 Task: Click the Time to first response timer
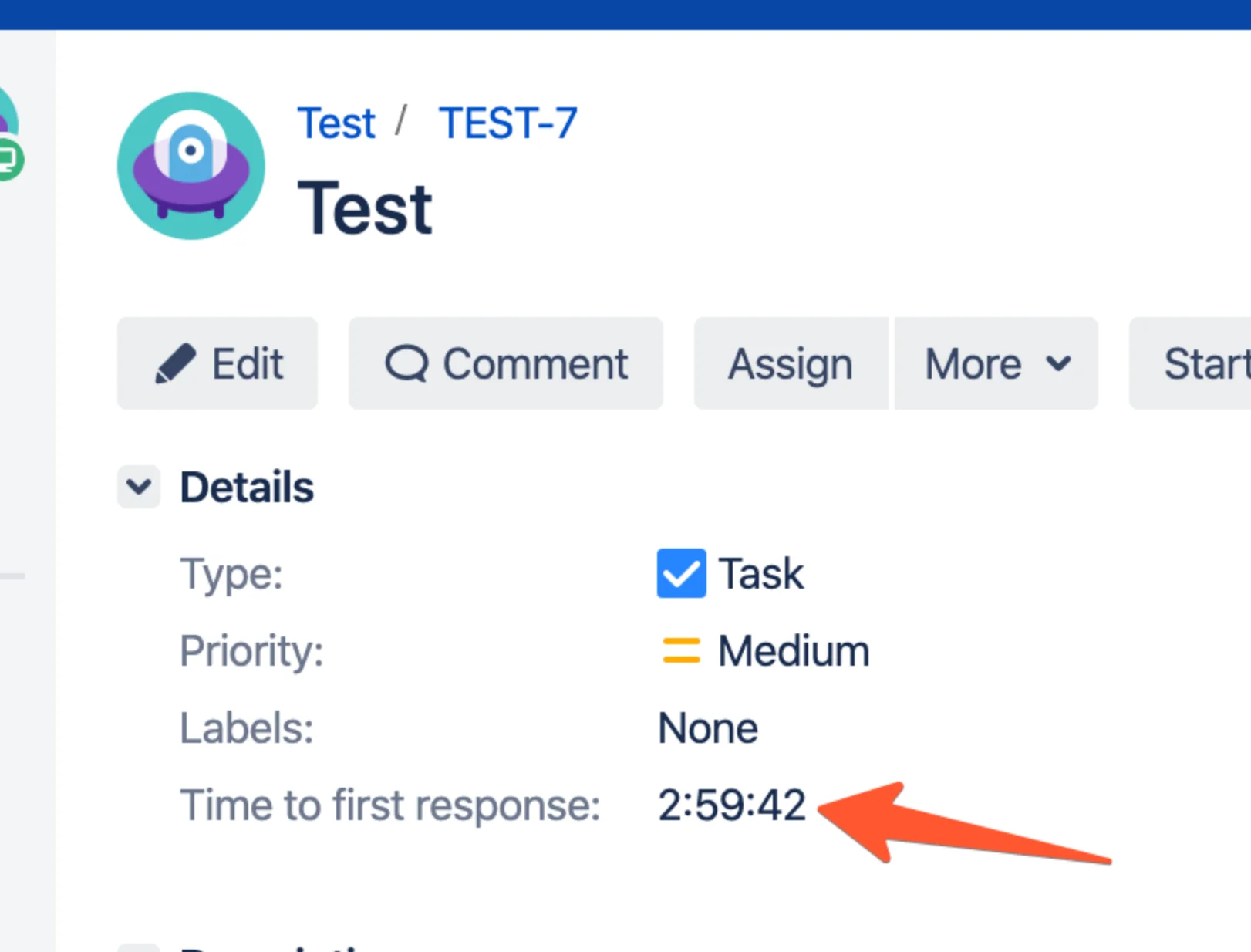pos(732,805)
